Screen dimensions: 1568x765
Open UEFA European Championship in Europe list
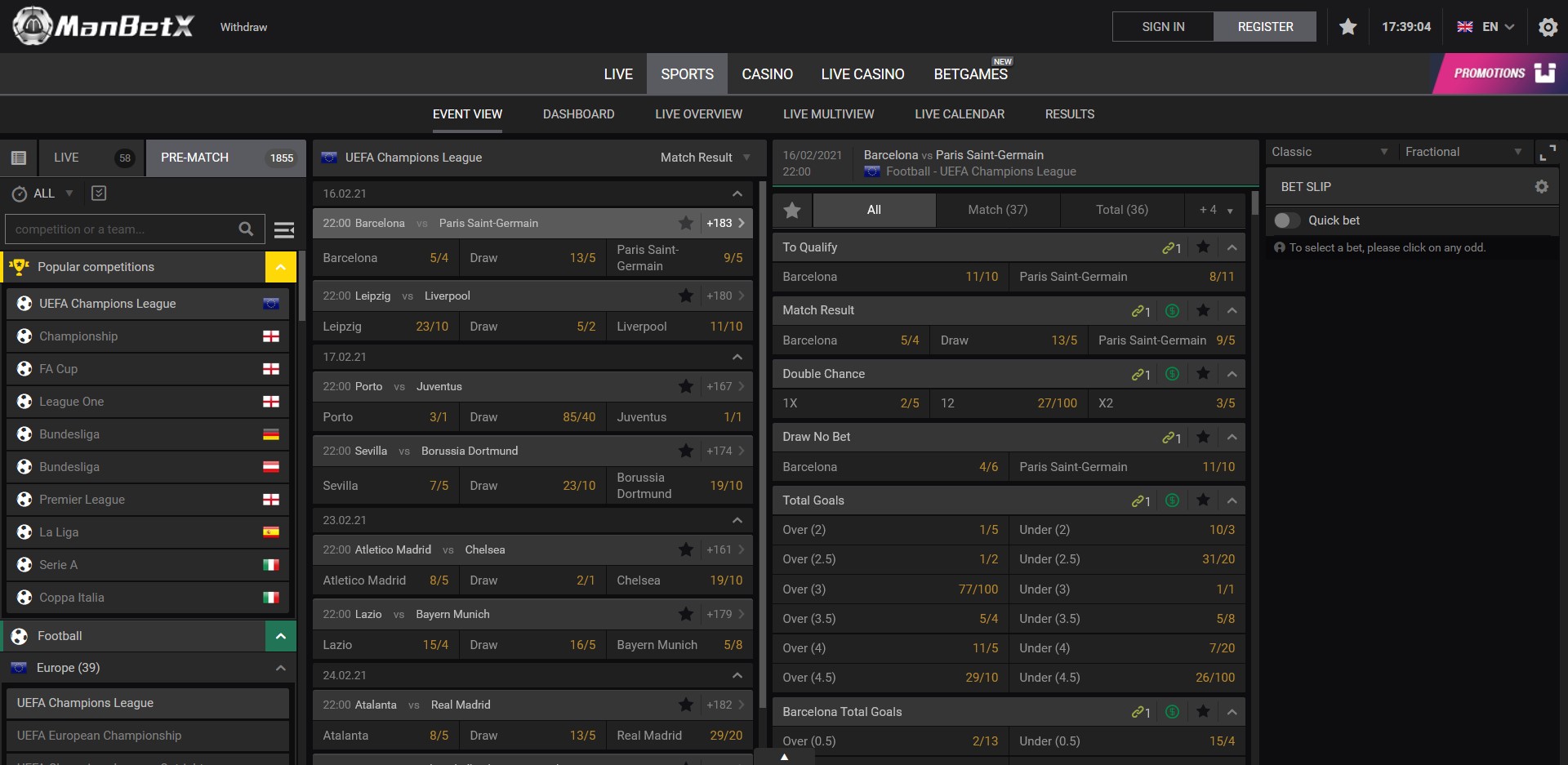(148, 736)
